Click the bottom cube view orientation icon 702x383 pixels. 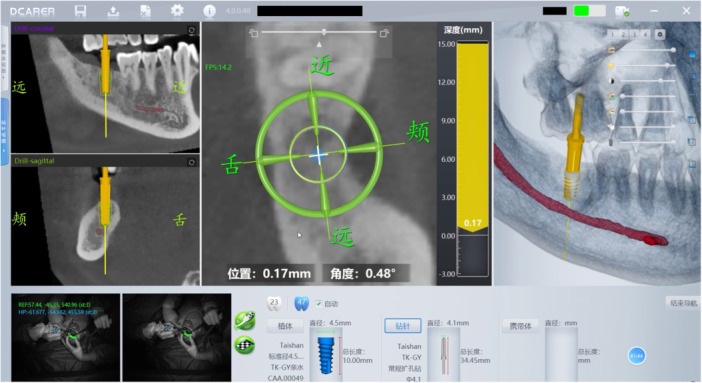[x=692, y=164]
